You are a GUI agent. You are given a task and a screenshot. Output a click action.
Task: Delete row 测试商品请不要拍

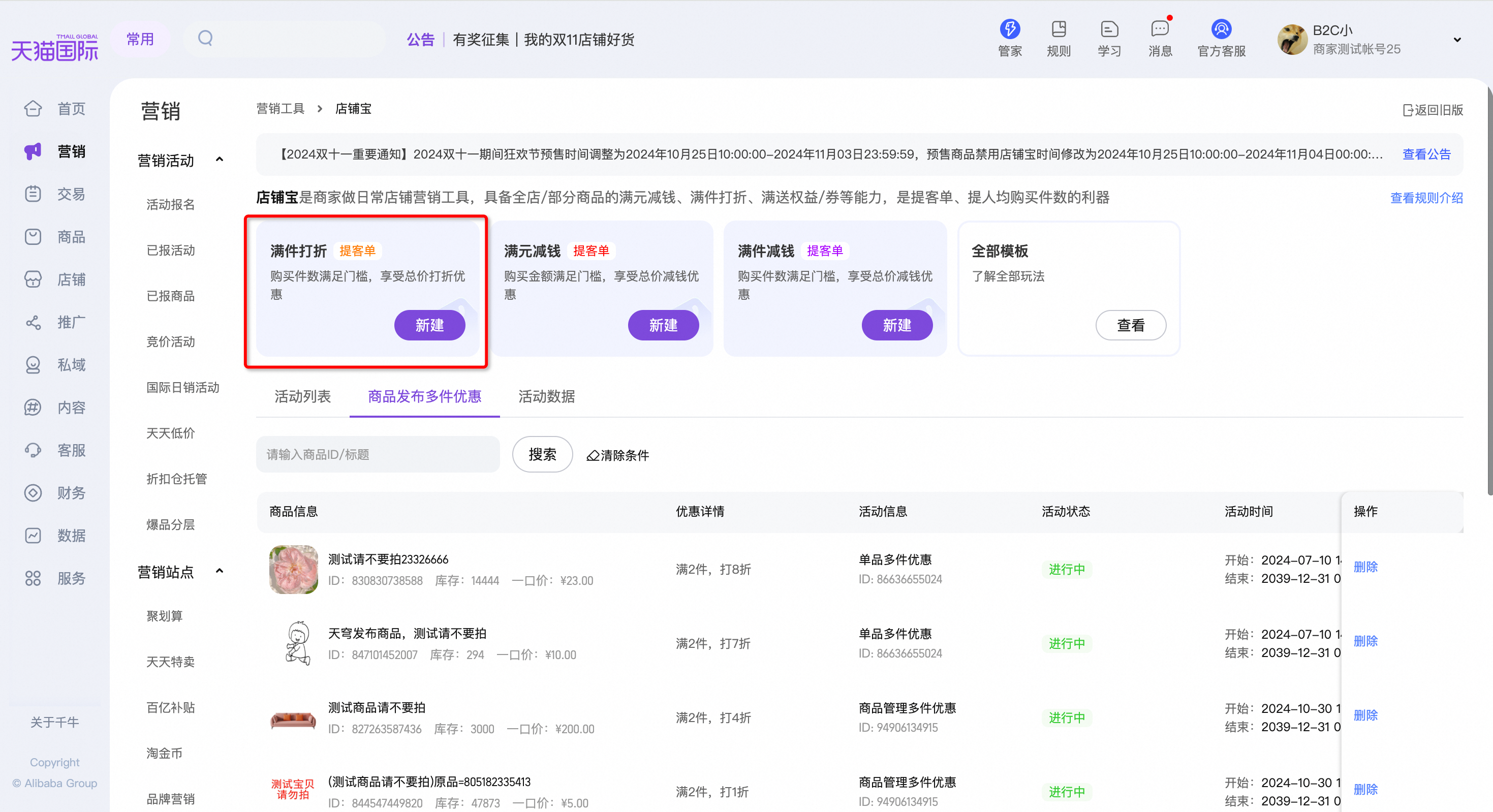[x=1365, y=715]
